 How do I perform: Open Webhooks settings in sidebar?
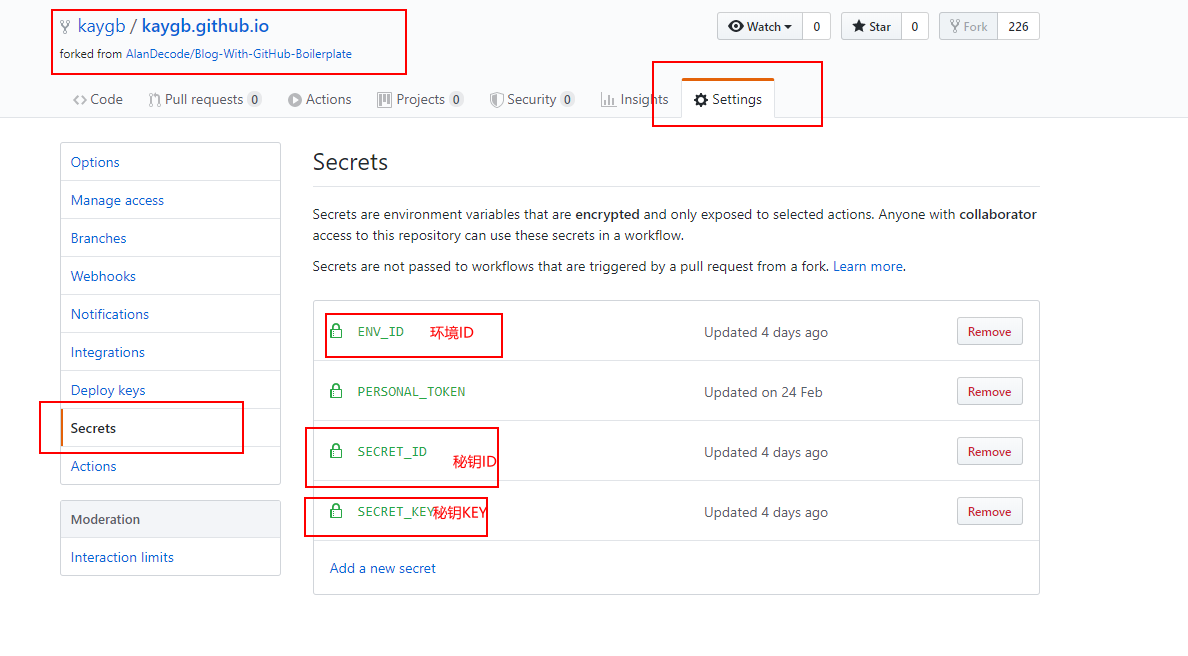click(103, 276)
